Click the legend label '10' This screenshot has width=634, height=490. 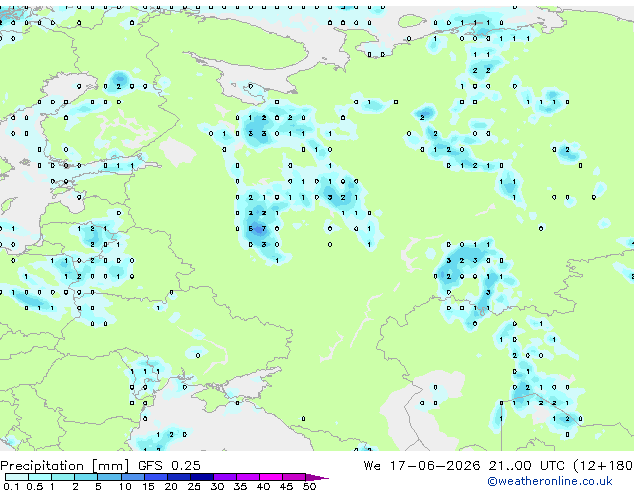(125, 486)
